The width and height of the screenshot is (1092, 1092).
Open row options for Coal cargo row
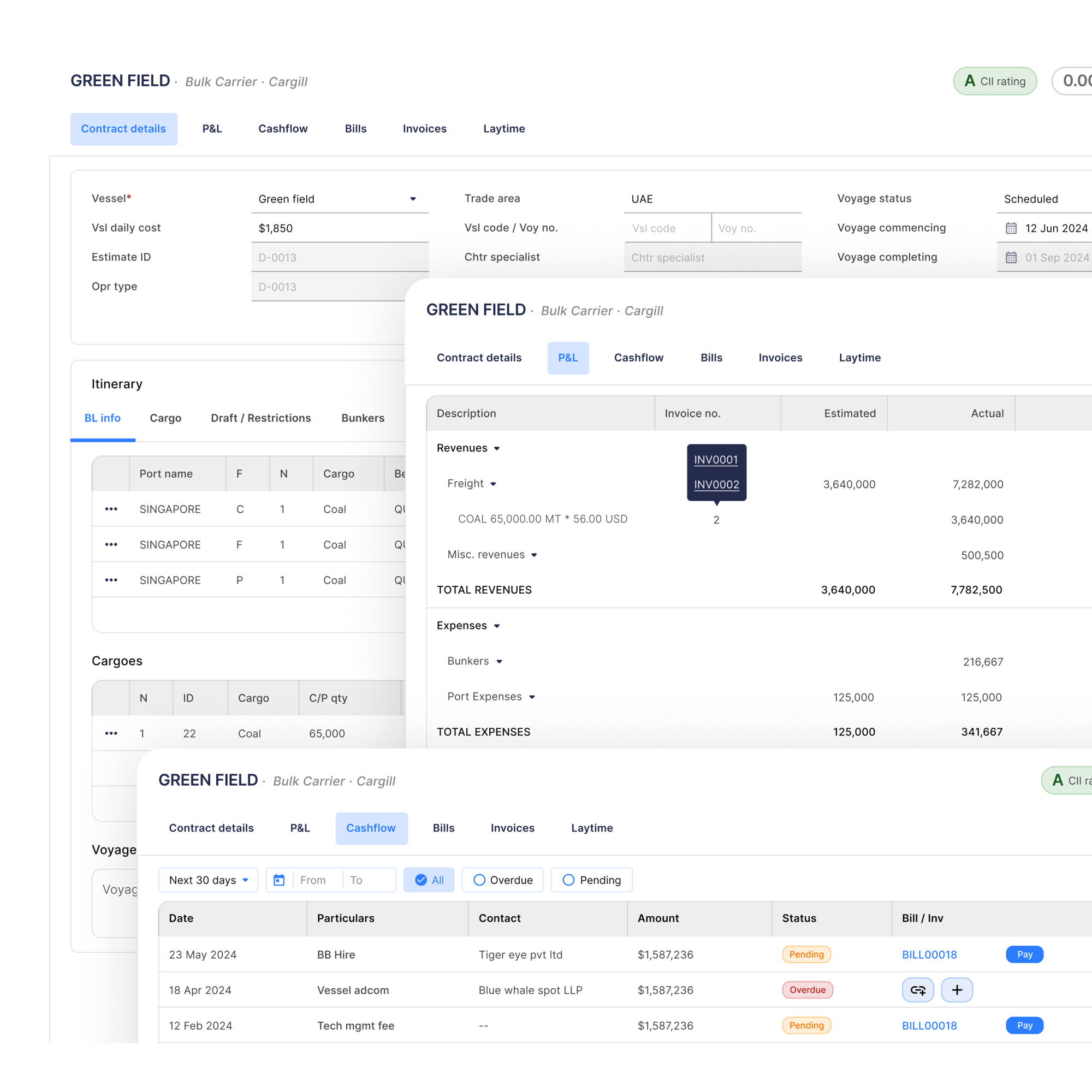[111, 734]
